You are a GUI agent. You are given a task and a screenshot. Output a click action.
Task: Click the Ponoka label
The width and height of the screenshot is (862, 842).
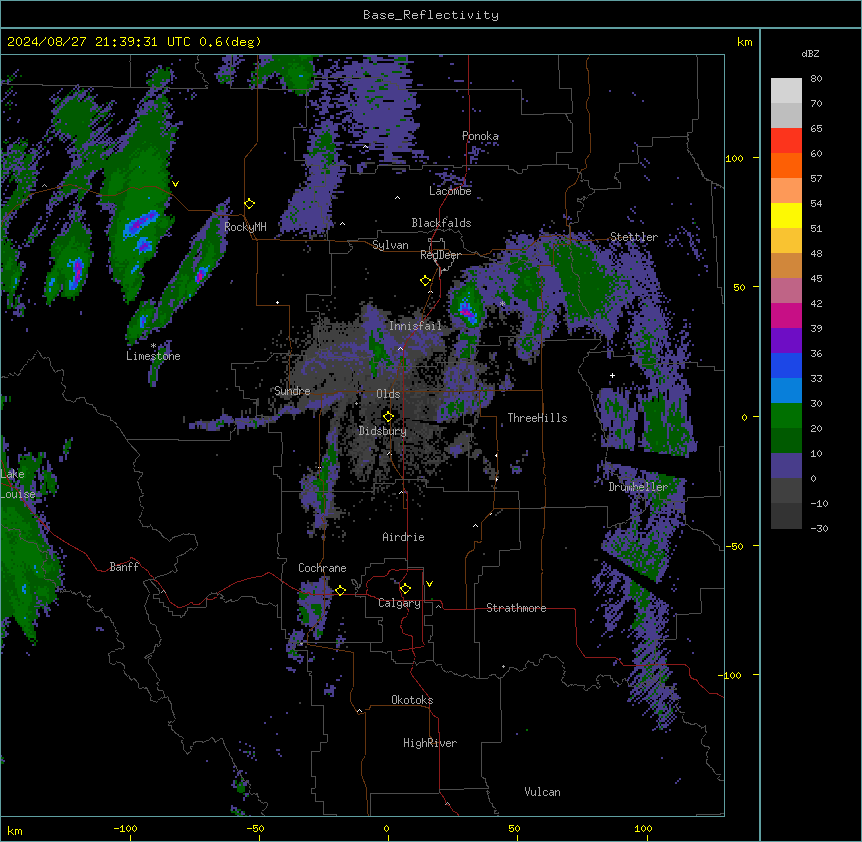tap(480, 136)
